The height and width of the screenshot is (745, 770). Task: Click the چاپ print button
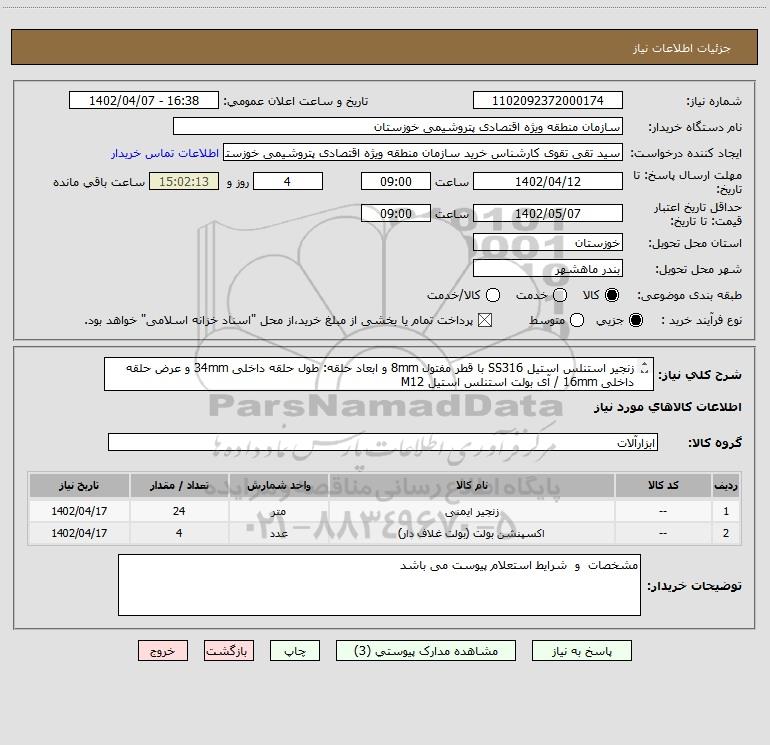click(295, 651)
